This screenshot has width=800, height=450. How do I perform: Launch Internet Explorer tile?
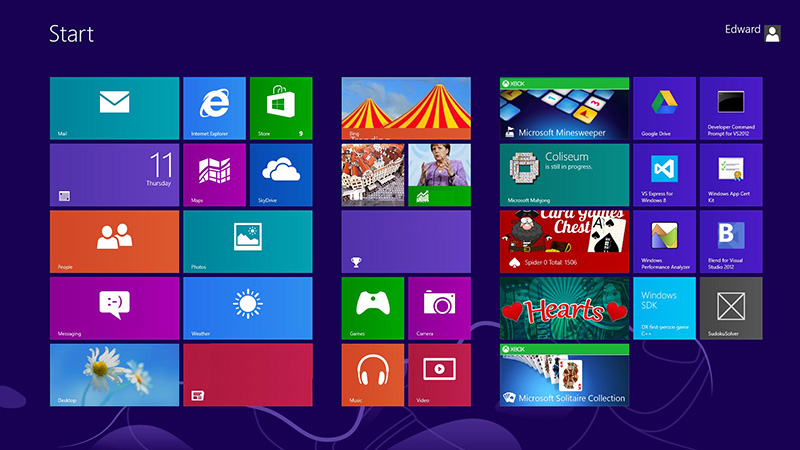[214, 108]
